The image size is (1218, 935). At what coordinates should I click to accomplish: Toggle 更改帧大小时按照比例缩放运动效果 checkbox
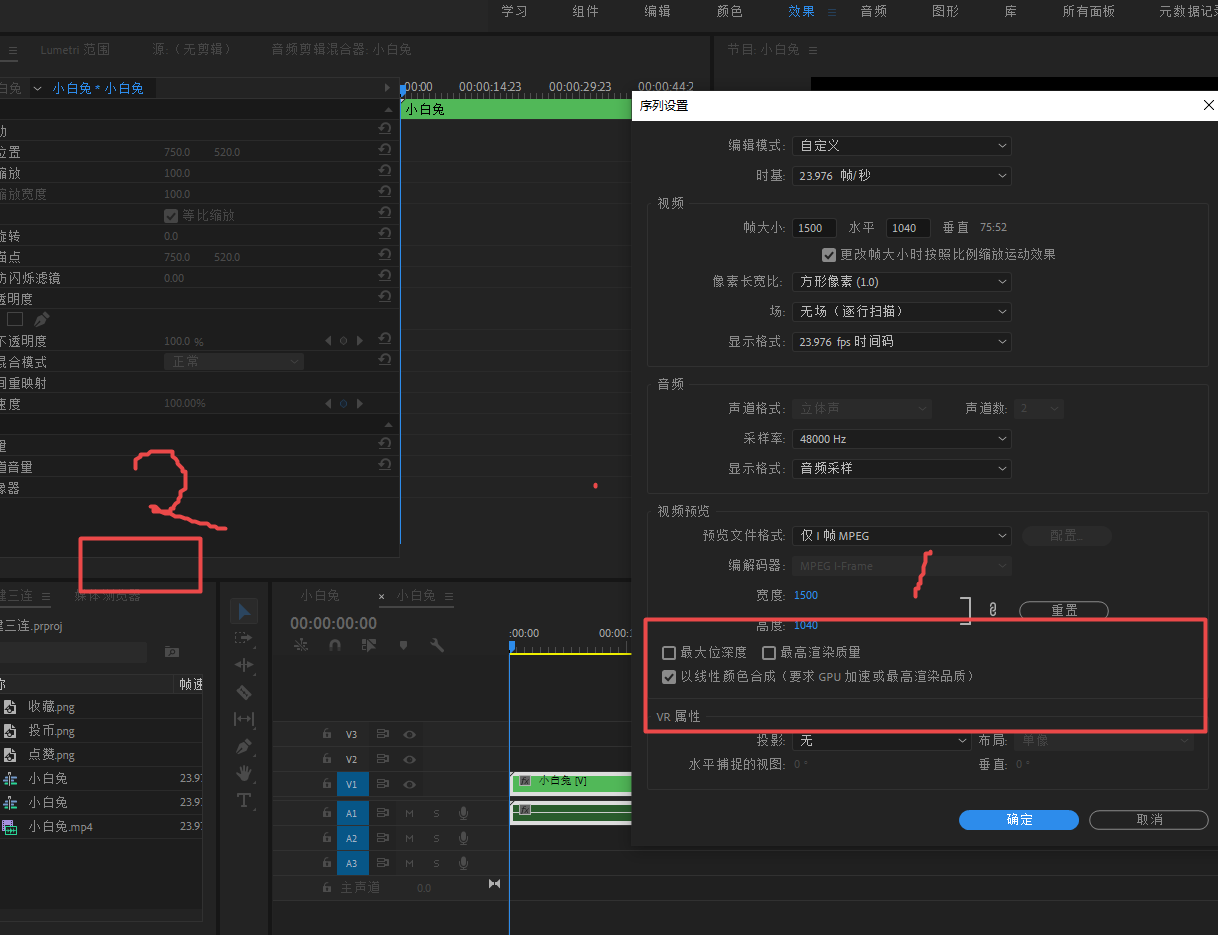click(x=829, y=255)
